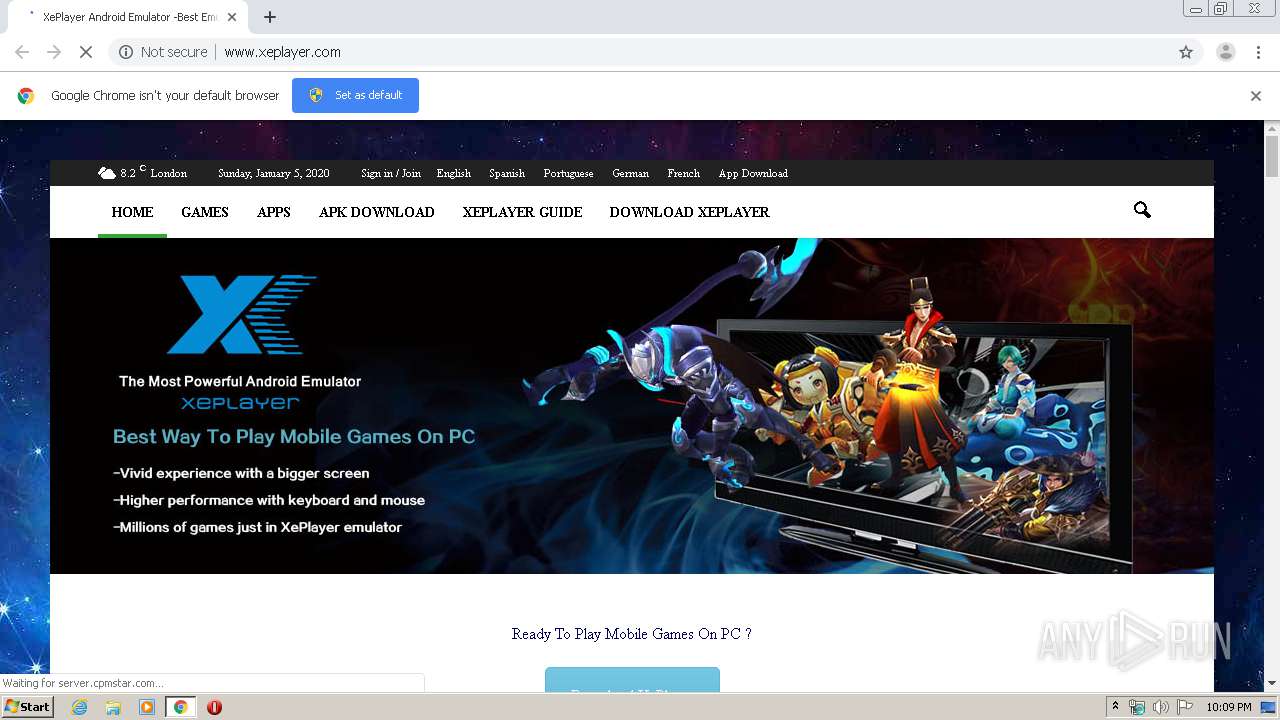Click App Download link
1280x720 pixels.
[753, 173]
